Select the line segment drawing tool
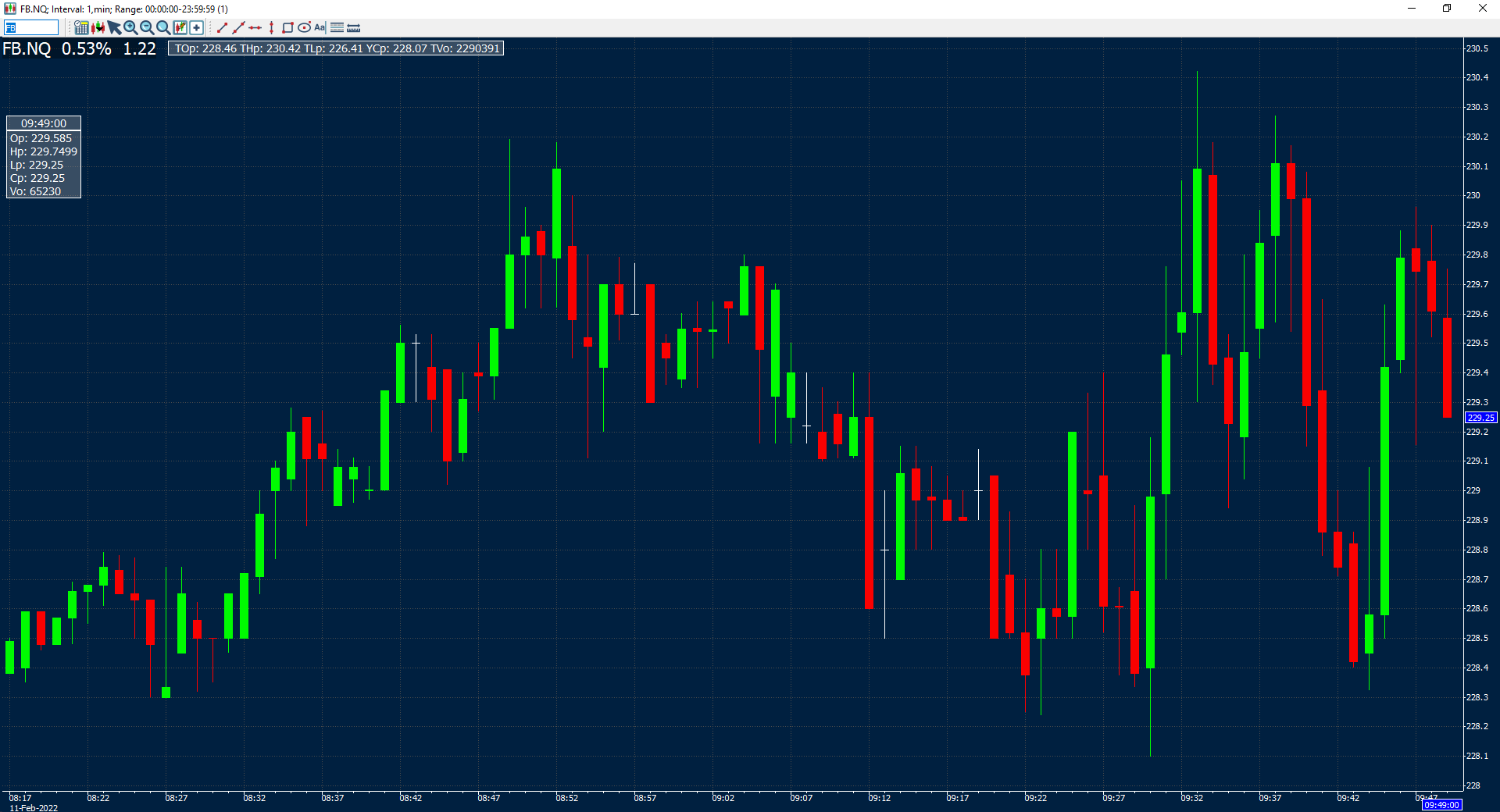 click(222, 28)
